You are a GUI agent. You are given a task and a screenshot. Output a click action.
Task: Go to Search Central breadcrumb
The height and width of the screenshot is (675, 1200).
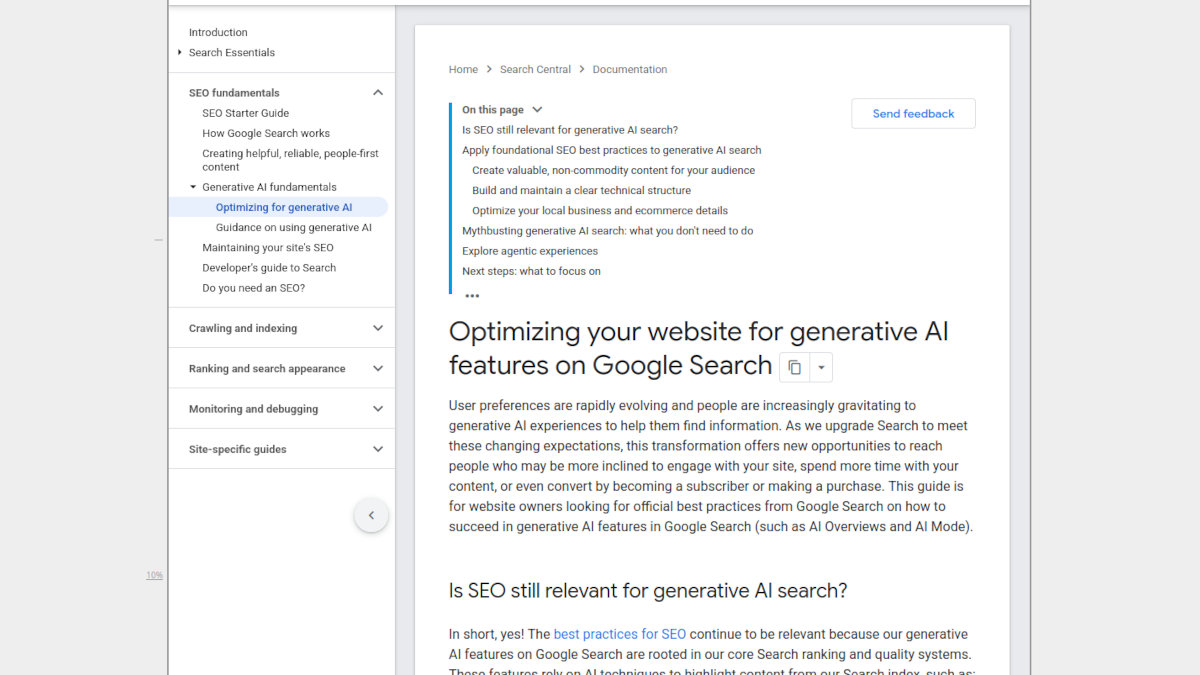[535, 69]
